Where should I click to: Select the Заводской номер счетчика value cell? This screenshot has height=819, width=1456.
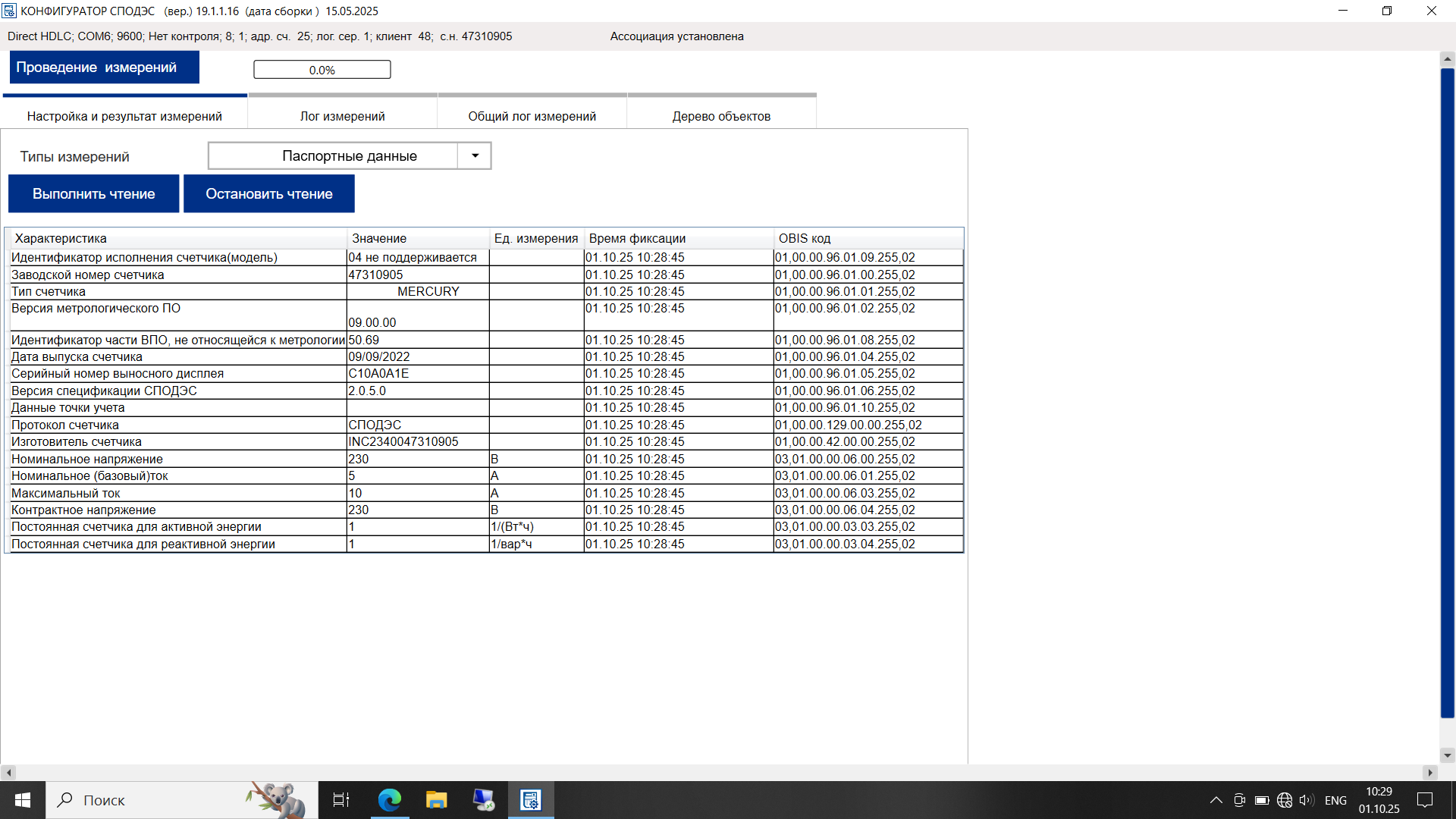tap(417, 275)
